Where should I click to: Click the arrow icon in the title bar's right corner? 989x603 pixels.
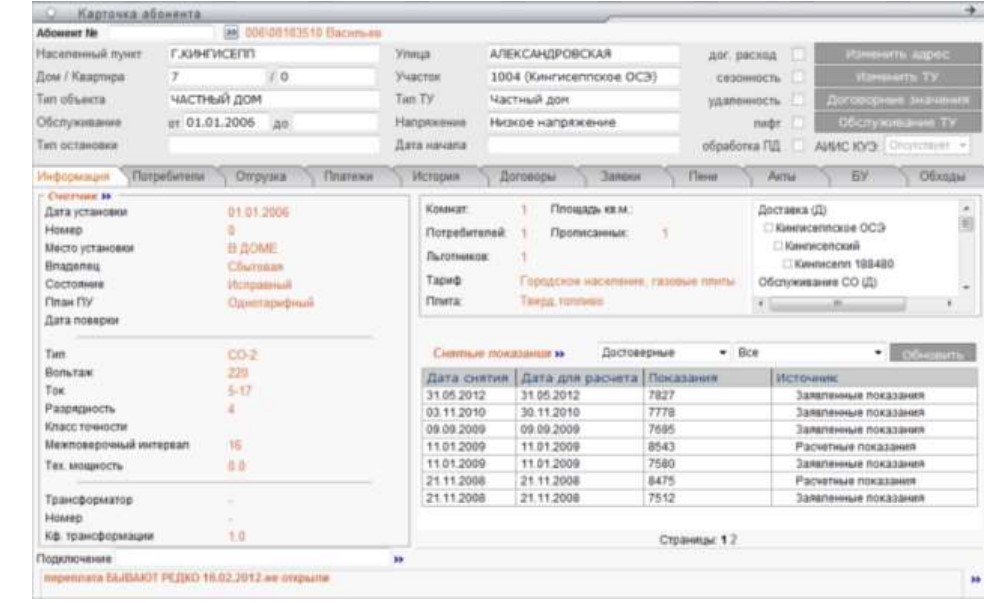[969, 10]
